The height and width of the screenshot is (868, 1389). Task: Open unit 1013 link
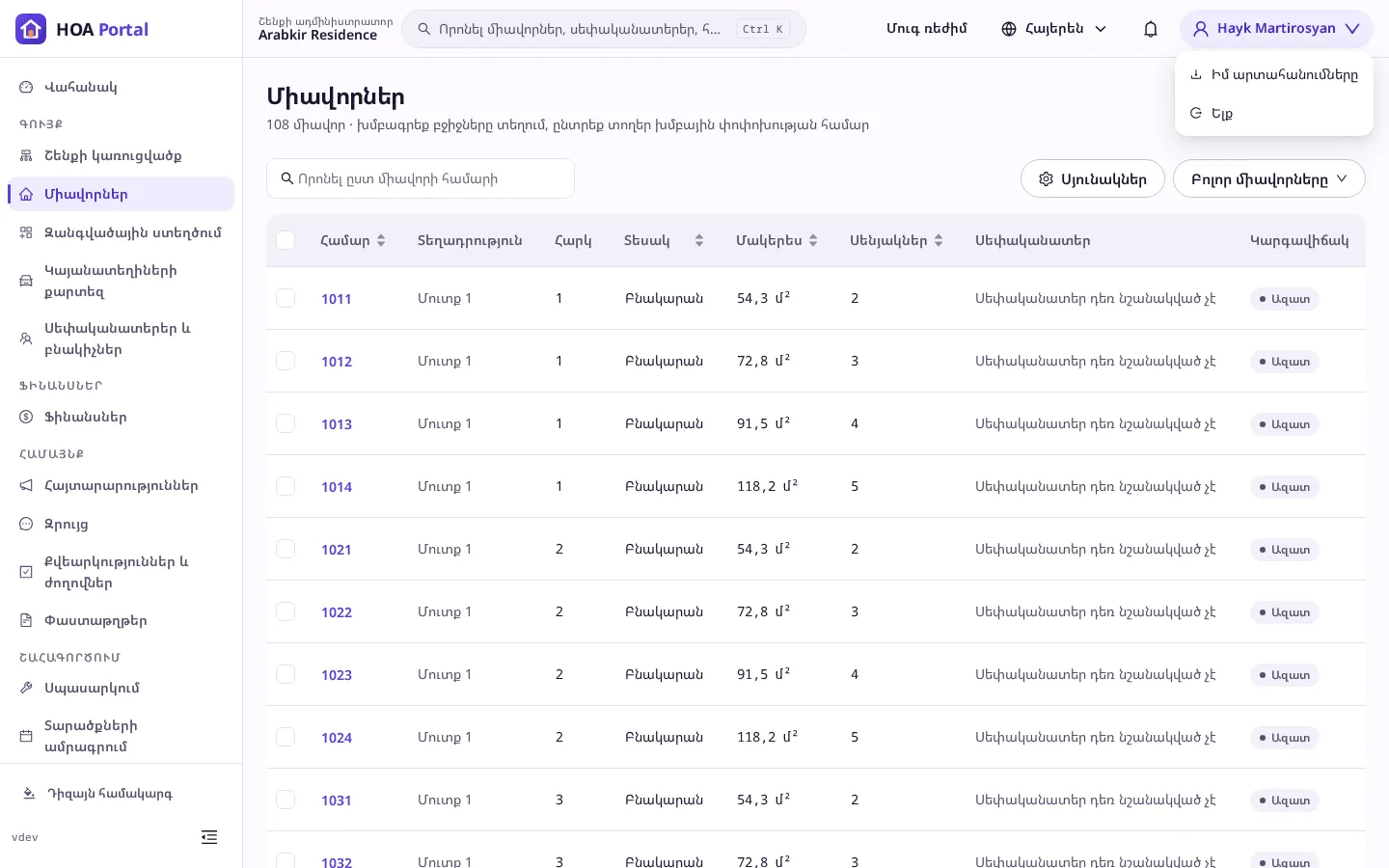(x=337, y=424)
